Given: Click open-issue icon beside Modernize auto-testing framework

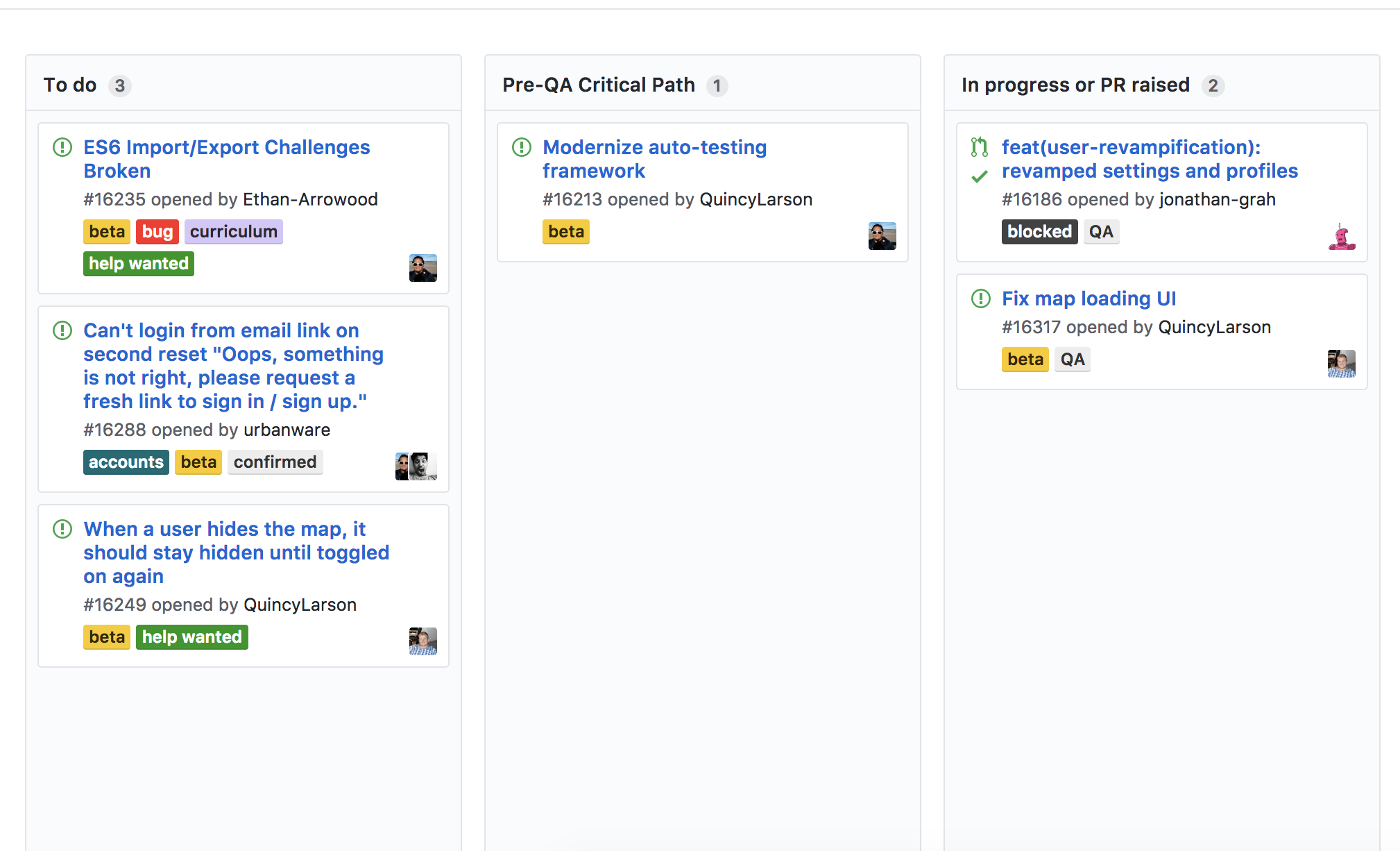Looking at the screenshot, I should [x=522, y=147].
